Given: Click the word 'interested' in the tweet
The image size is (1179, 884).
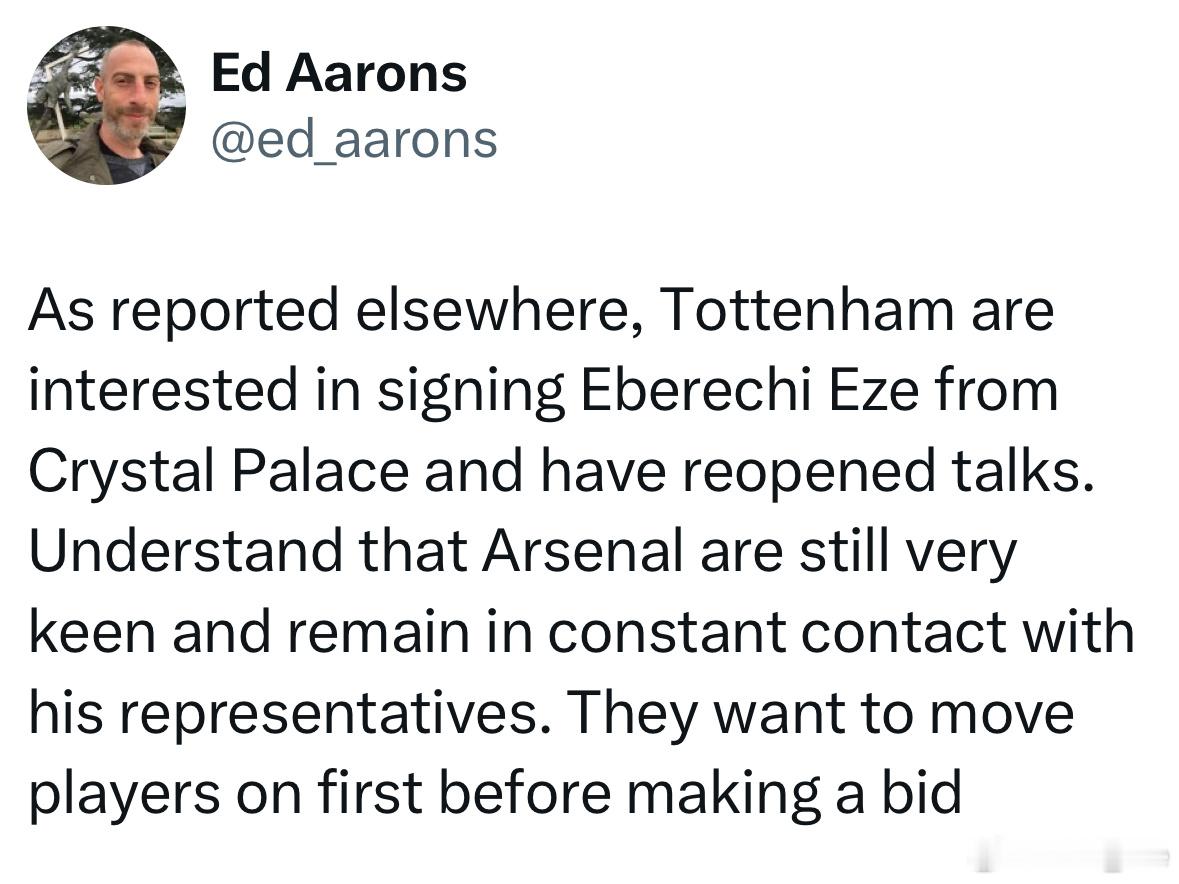Looking at the screenshot, I should [x=163, y=390].
